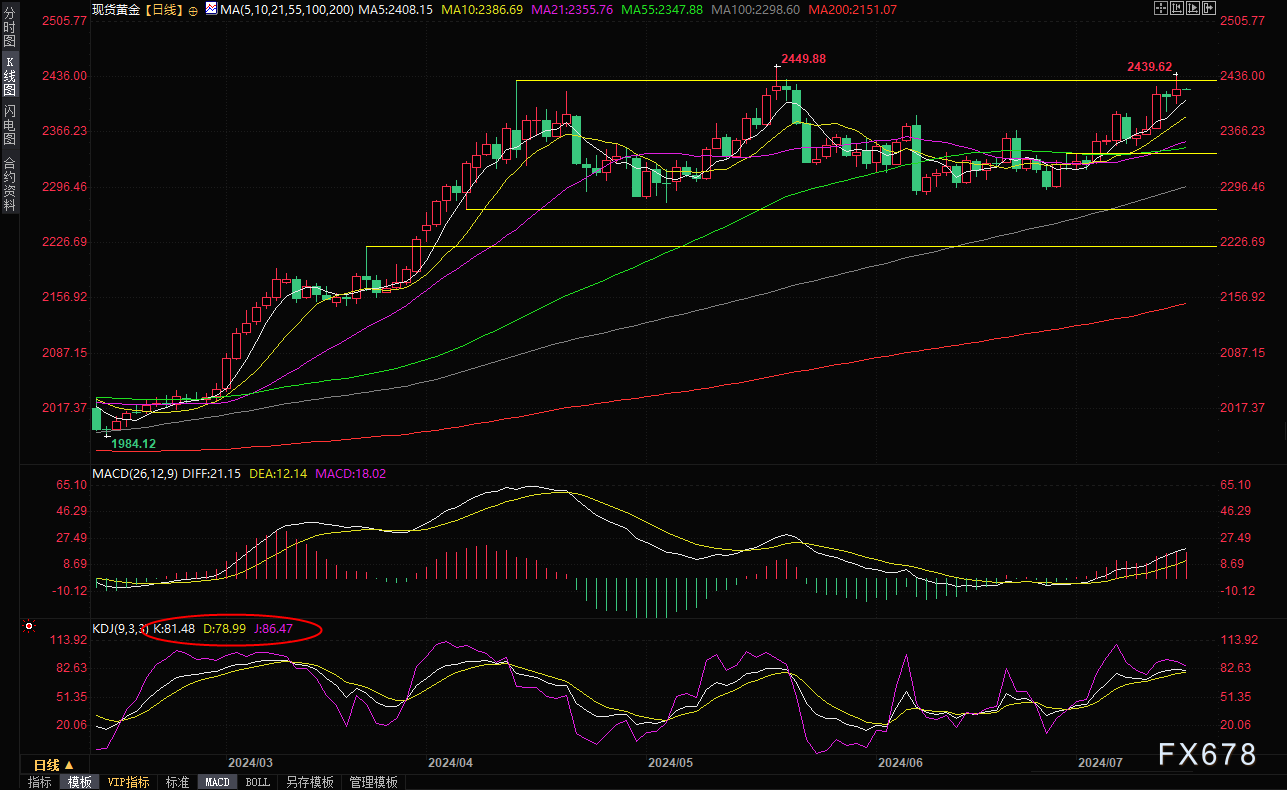Click the red sun icon beside KDJ
1287x790 pixels.
coord(29,627)
